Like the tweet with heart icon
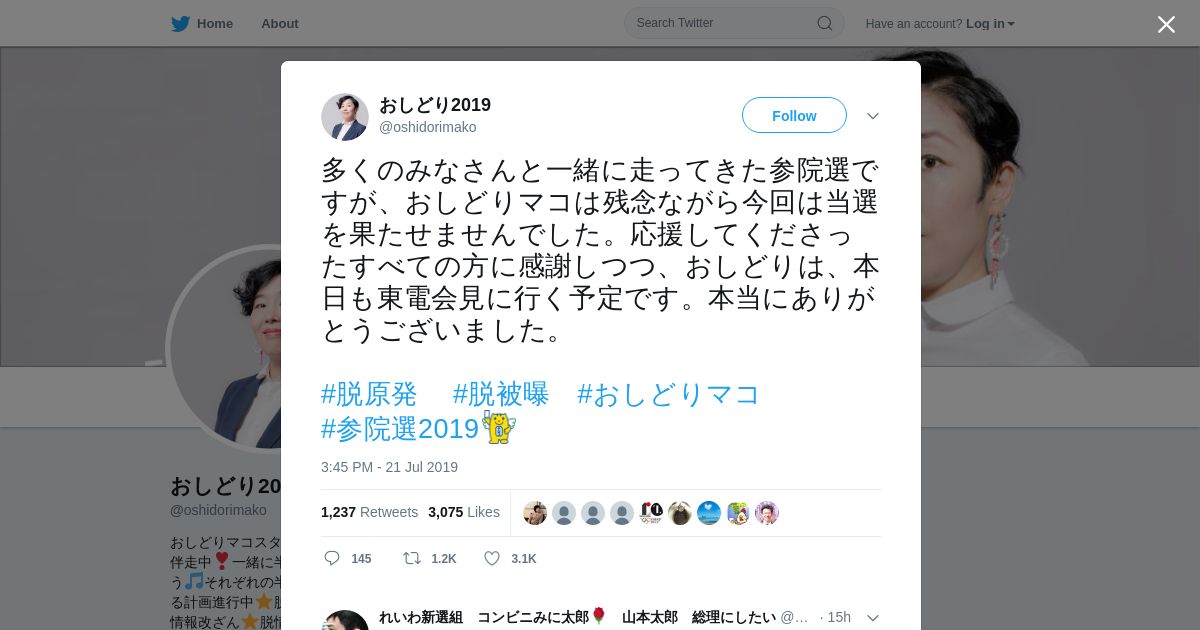 492,558
